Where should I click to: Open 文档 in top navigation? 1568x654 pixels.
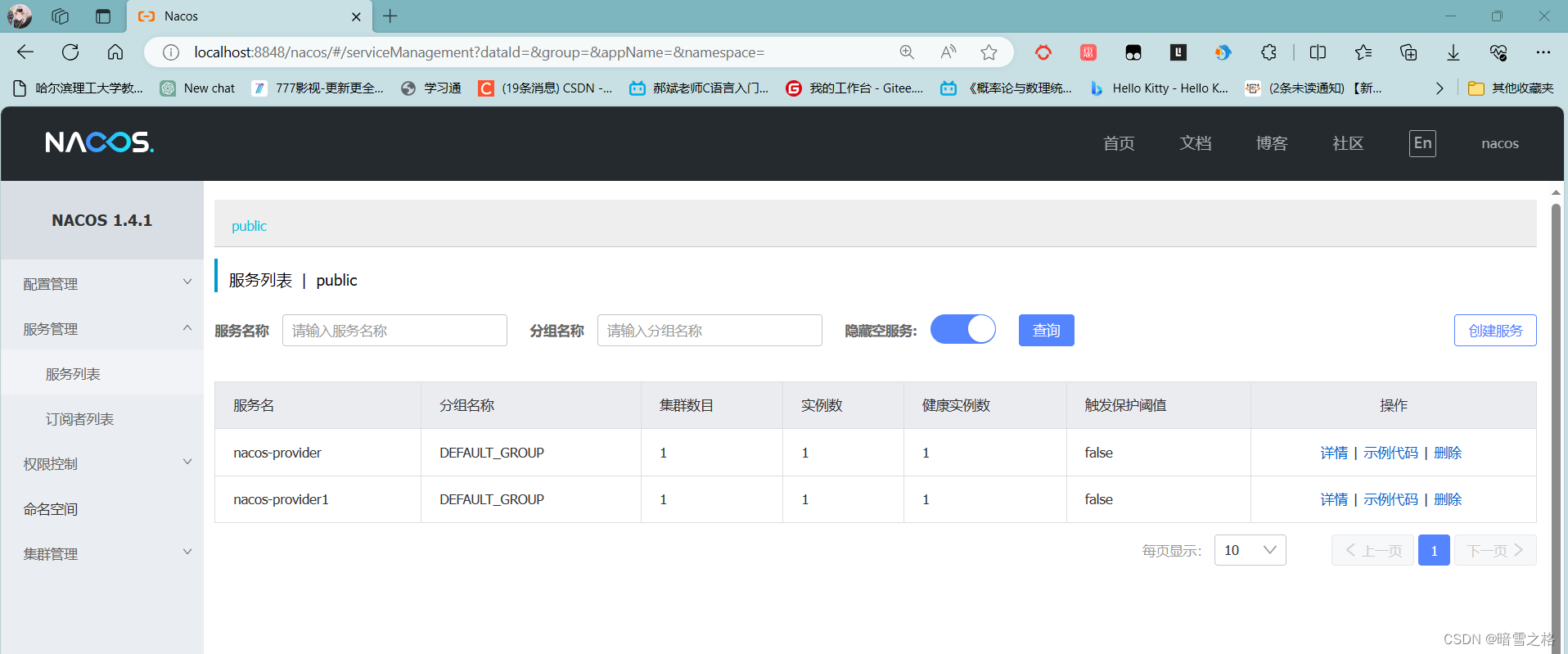click(x=1196, y=143)
